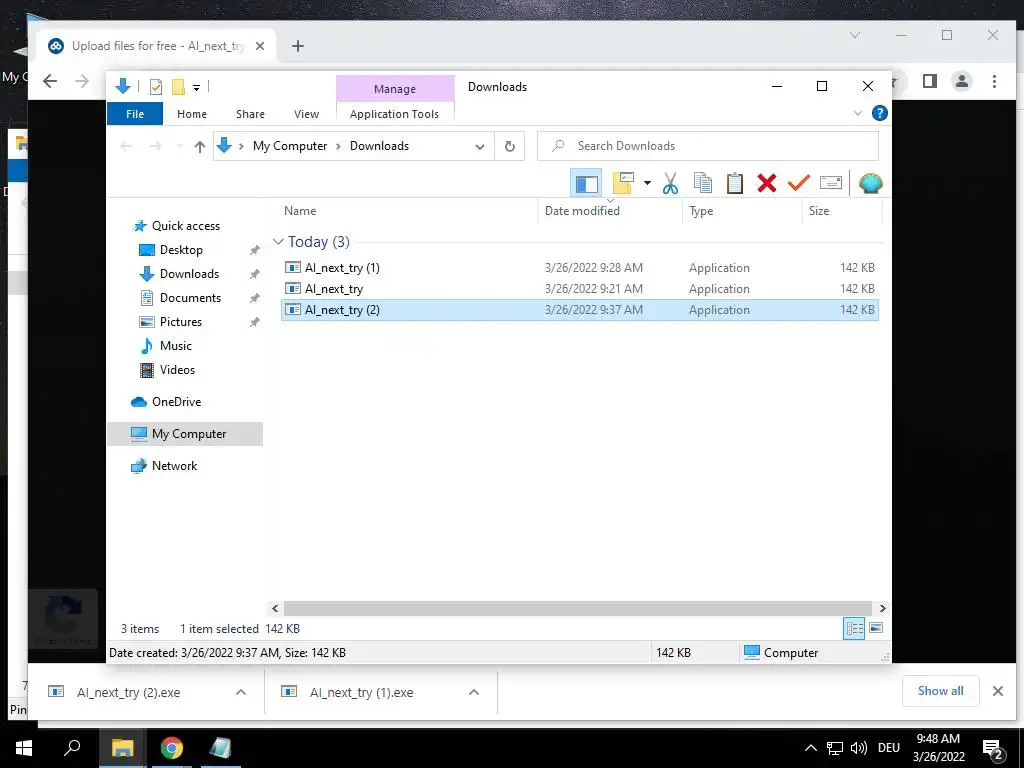Click the Manage contextual tab
This screenshot has height=768, width=1024.
coord(394,89)
